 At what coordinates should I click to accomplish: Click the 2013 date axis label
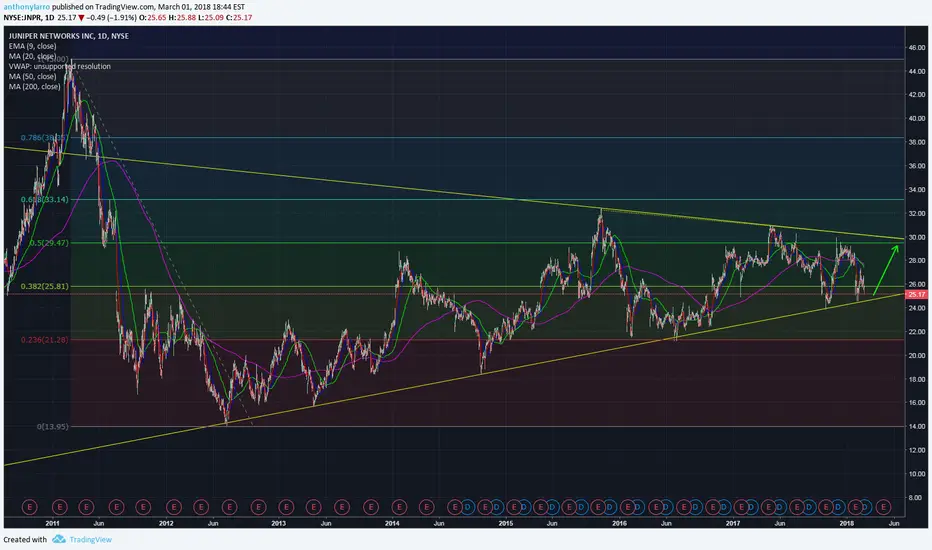278,523
